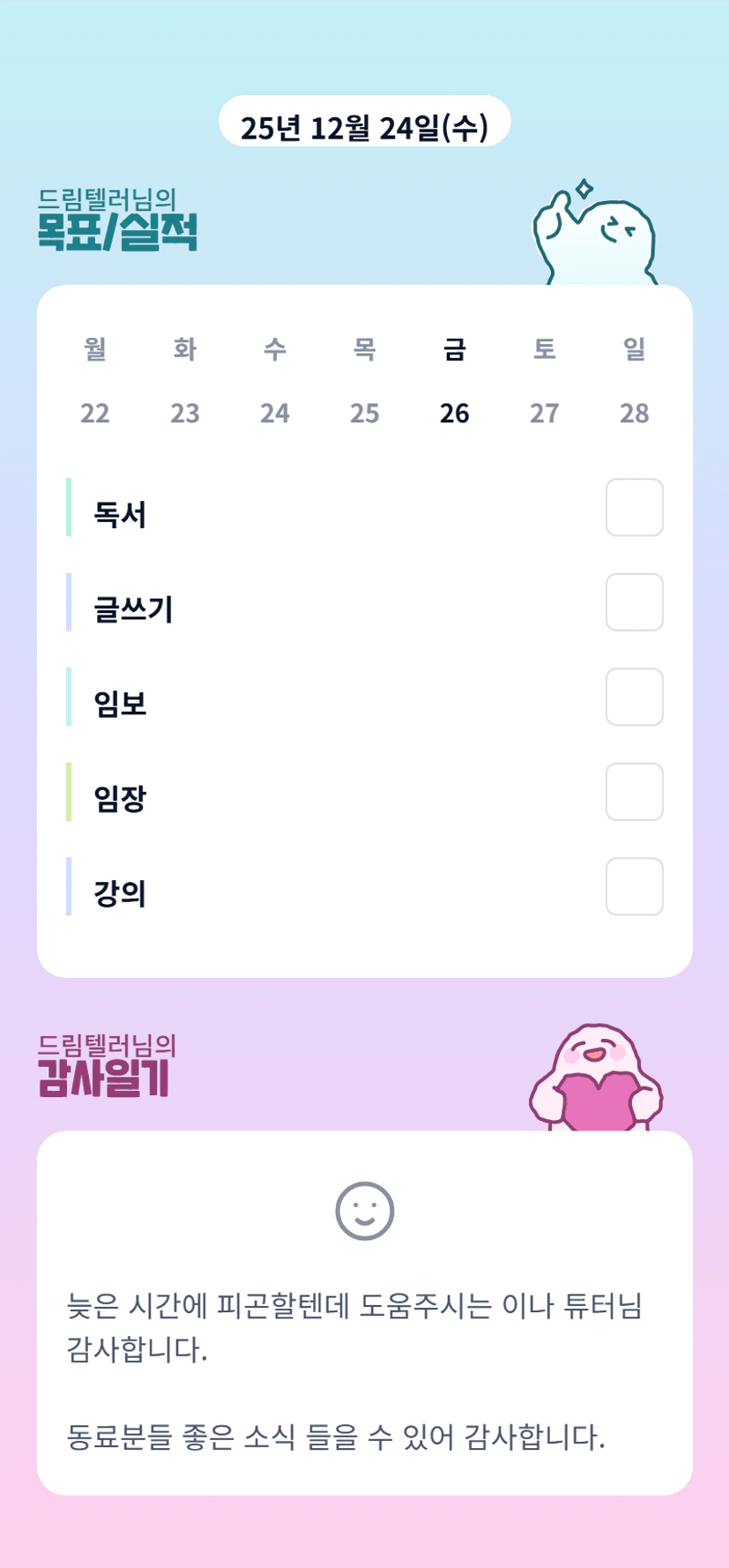729x1568 pixels.
Task: Tick the 임장 checkbox
Action: [634, 792]
